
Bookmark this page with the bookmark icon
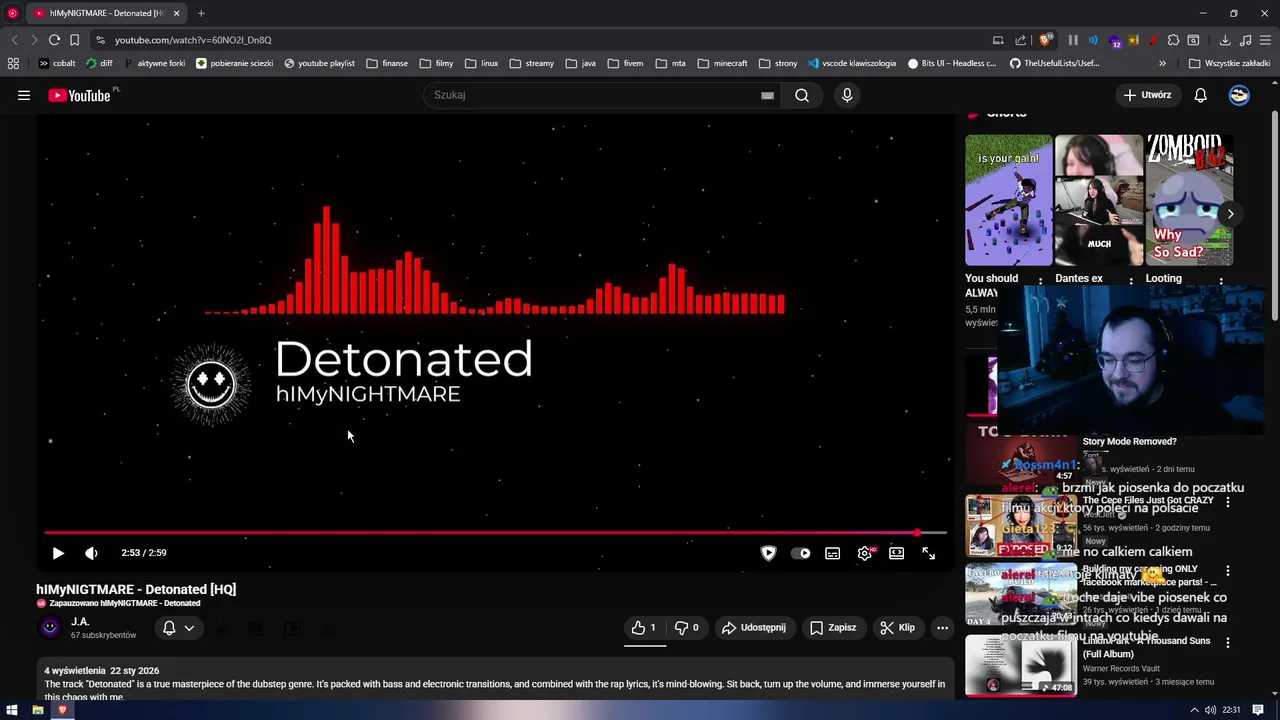click(x=74, y=40)
